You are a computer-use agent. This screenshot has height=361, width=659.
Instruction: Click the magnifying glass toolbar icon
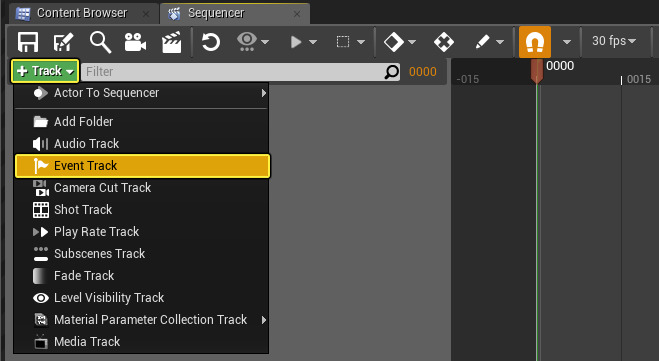(x=100, y=42)
